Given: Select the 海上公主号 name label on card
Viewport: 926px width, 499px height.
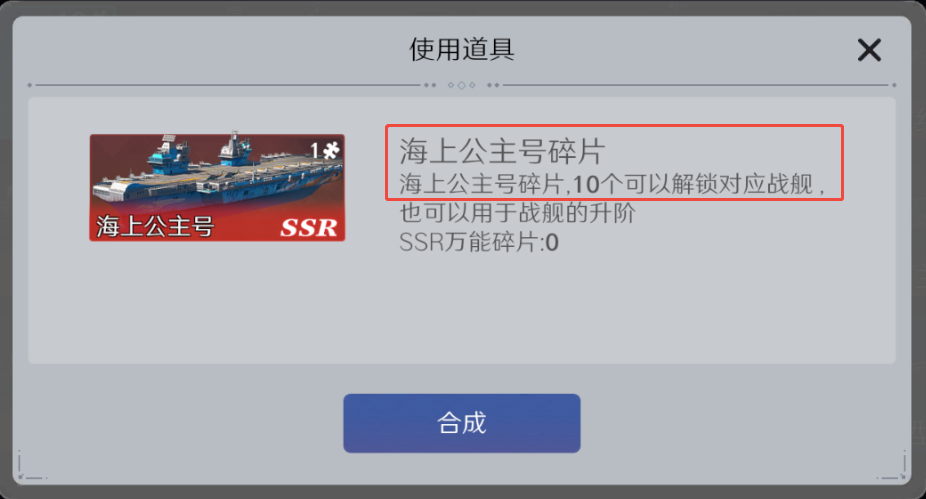Looking at the screenshot, I should [155, 226].
